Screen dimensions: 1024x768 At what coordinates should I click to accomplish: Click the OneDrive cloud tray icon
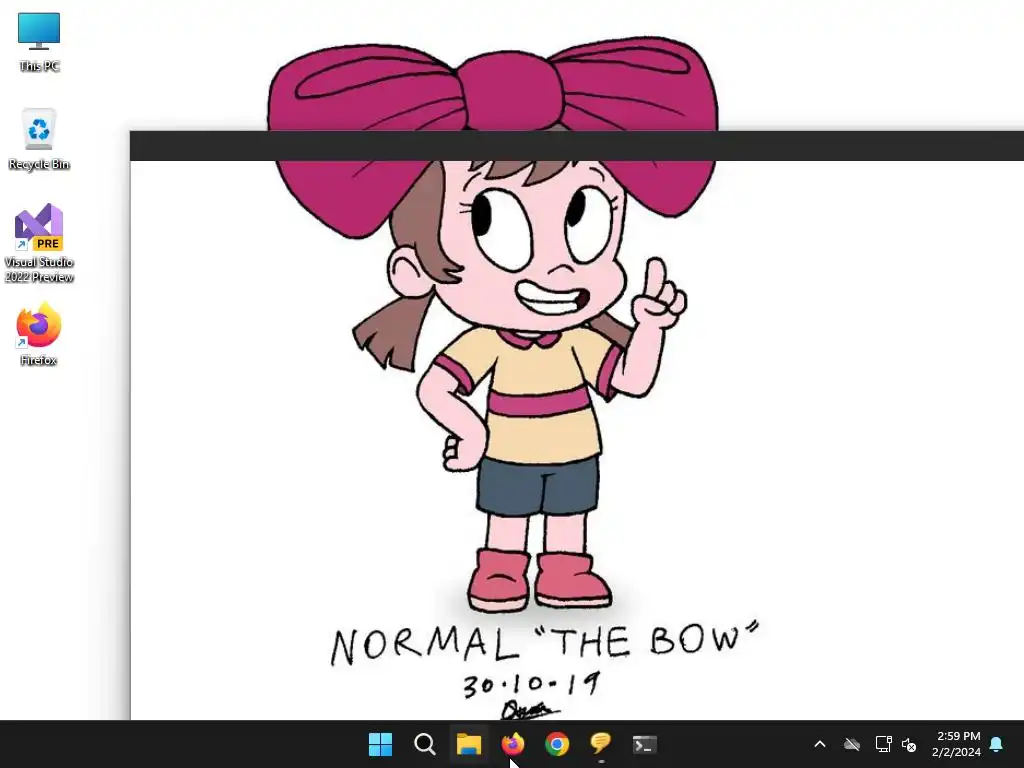tap(852, 744)
